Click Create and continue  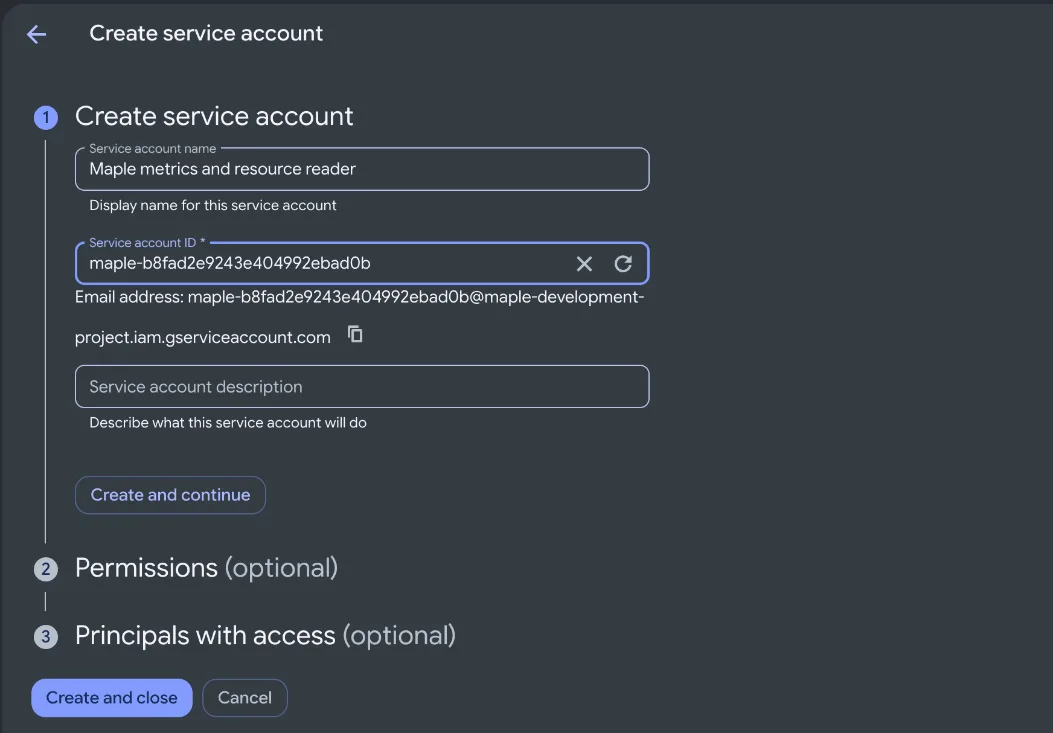tap(171, 495)
